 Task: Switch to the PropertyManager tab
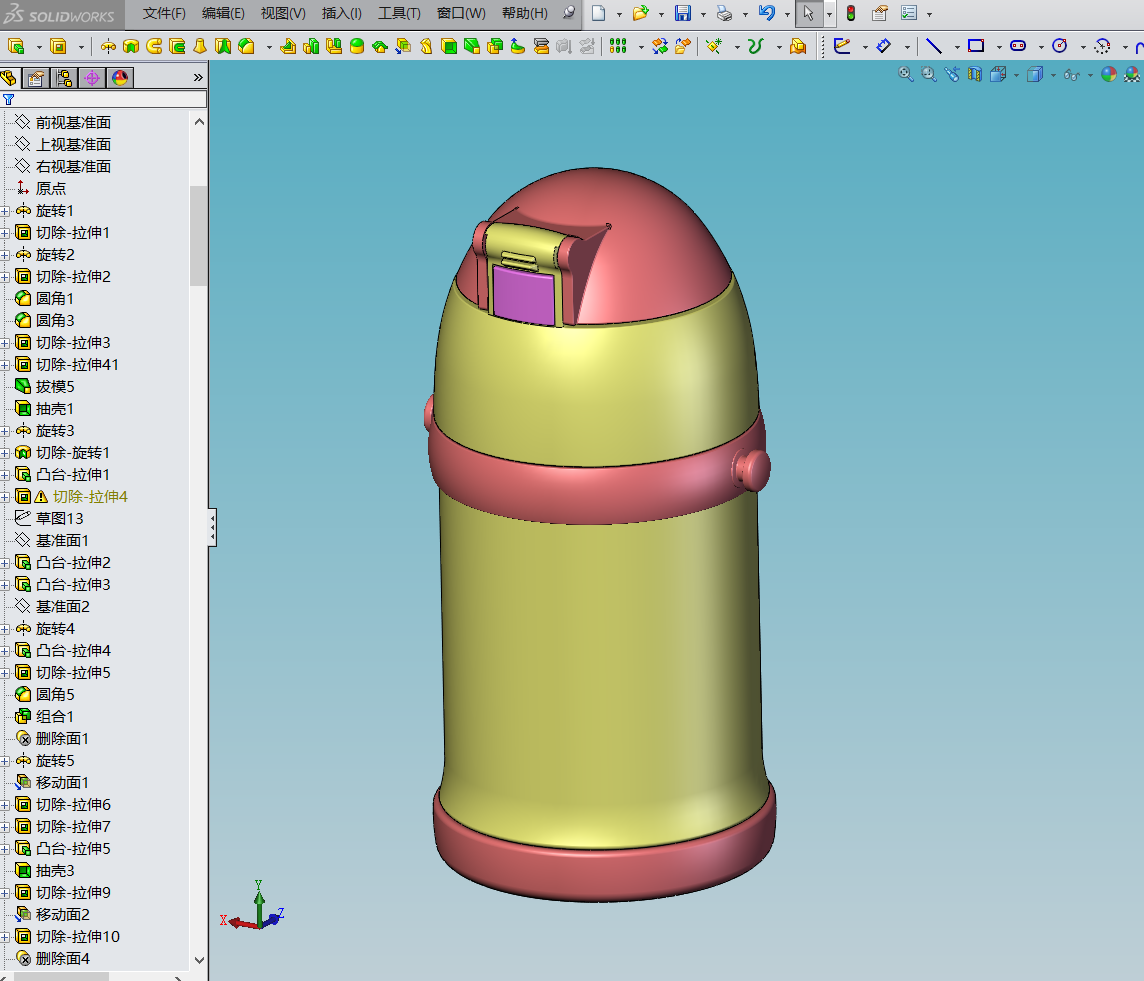click(x=36, y=77)
